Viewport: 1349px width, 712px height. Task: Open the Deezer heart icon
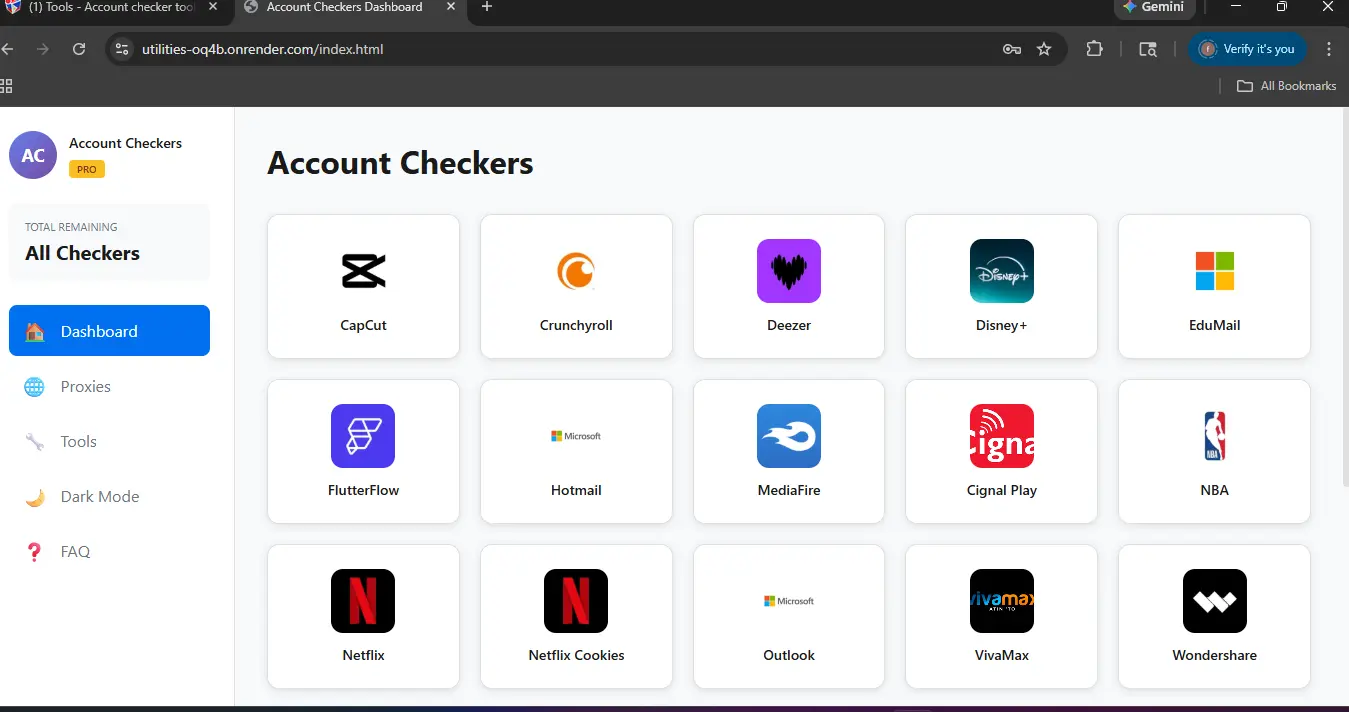point(789,271)
